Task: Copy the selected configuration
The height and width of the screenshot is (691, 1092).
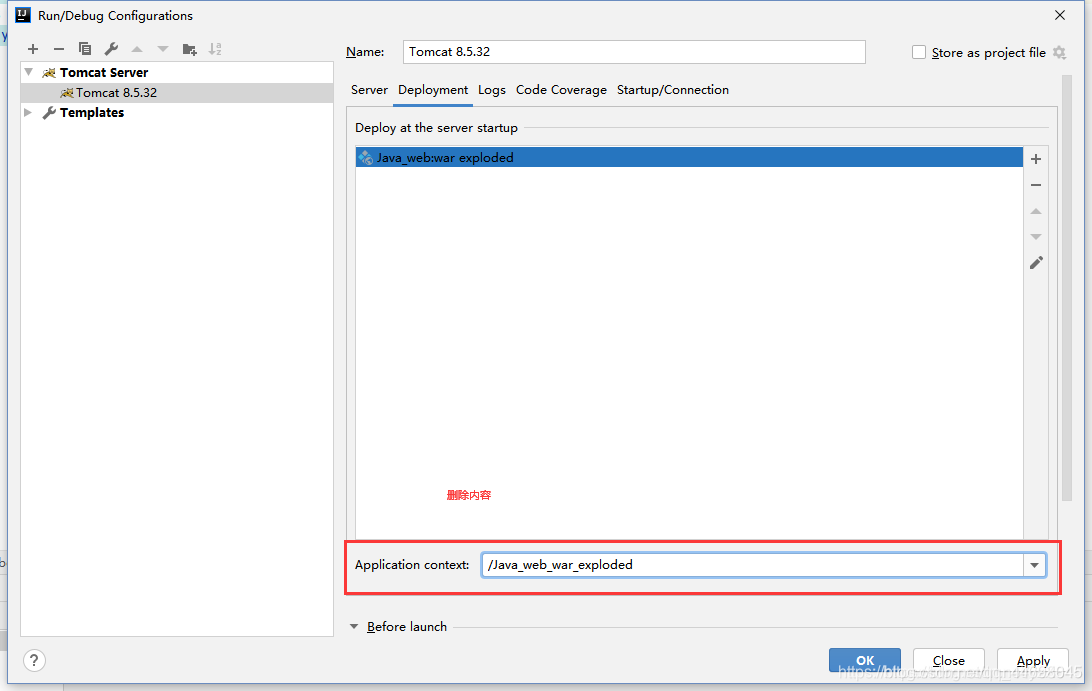Action: pos(85,49)
